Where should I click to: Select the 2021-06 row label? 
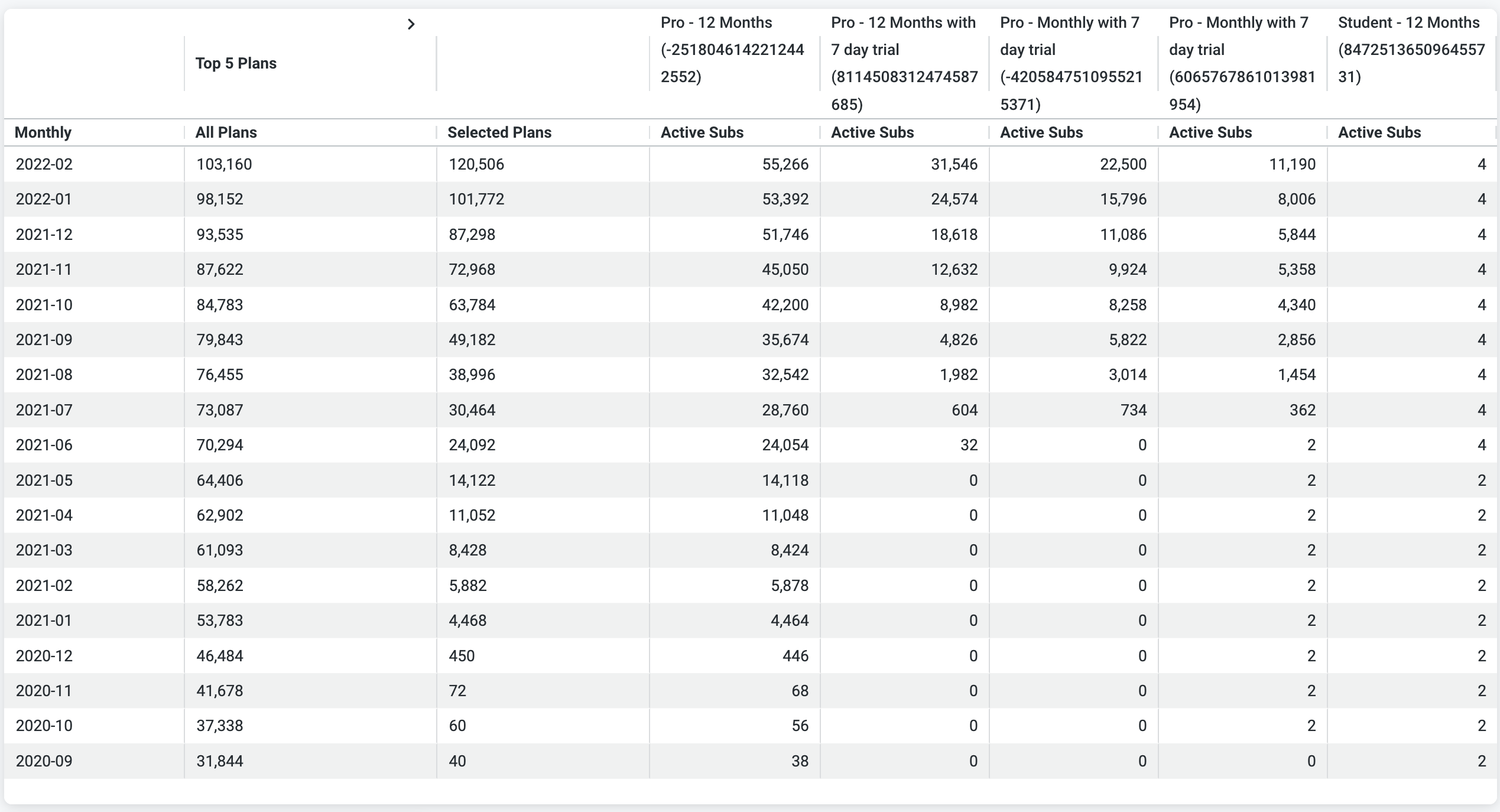coord(44,445)
